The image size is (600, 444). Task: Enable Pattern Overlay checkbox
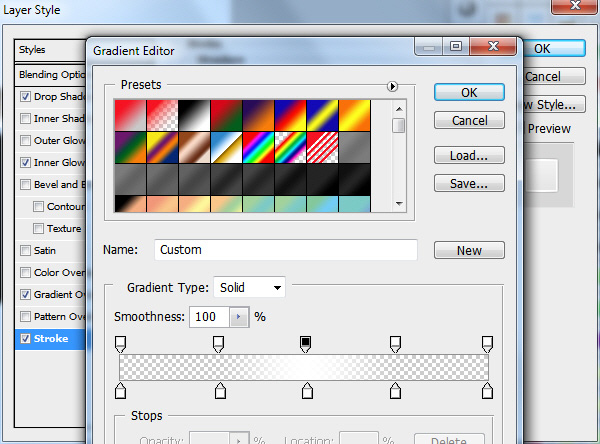[x=25, y=317]
